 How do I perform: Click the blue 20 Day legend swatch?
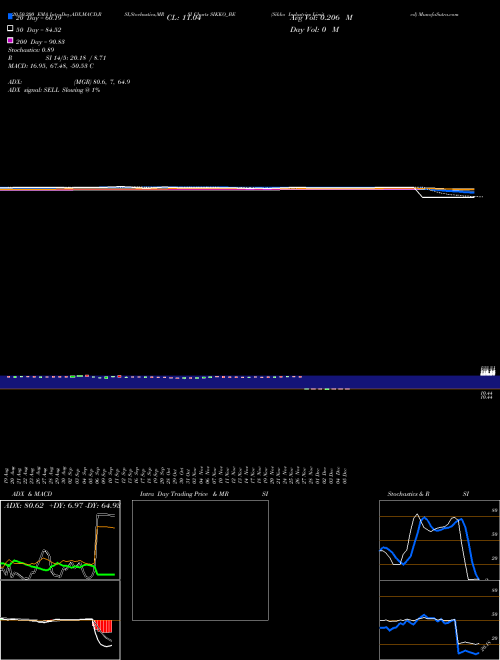[x=10, y=17]
